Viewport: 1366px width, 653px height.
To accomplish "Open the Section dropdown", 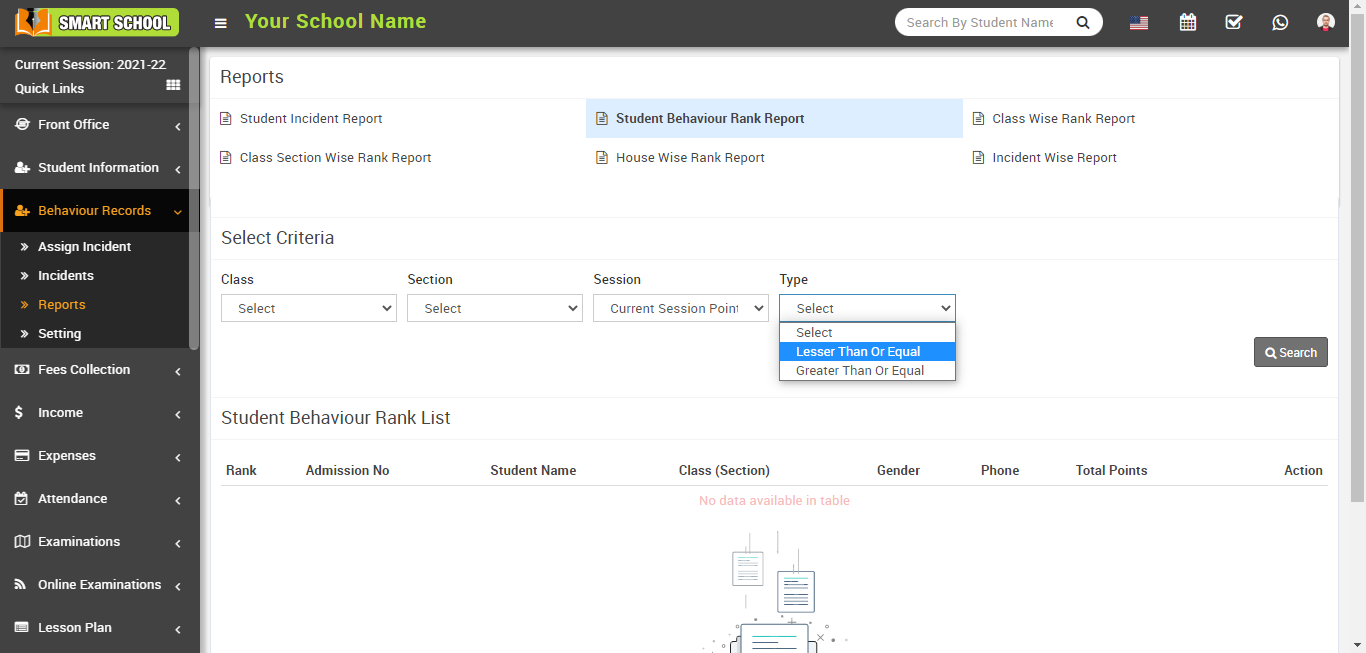I will pos(494,308).
